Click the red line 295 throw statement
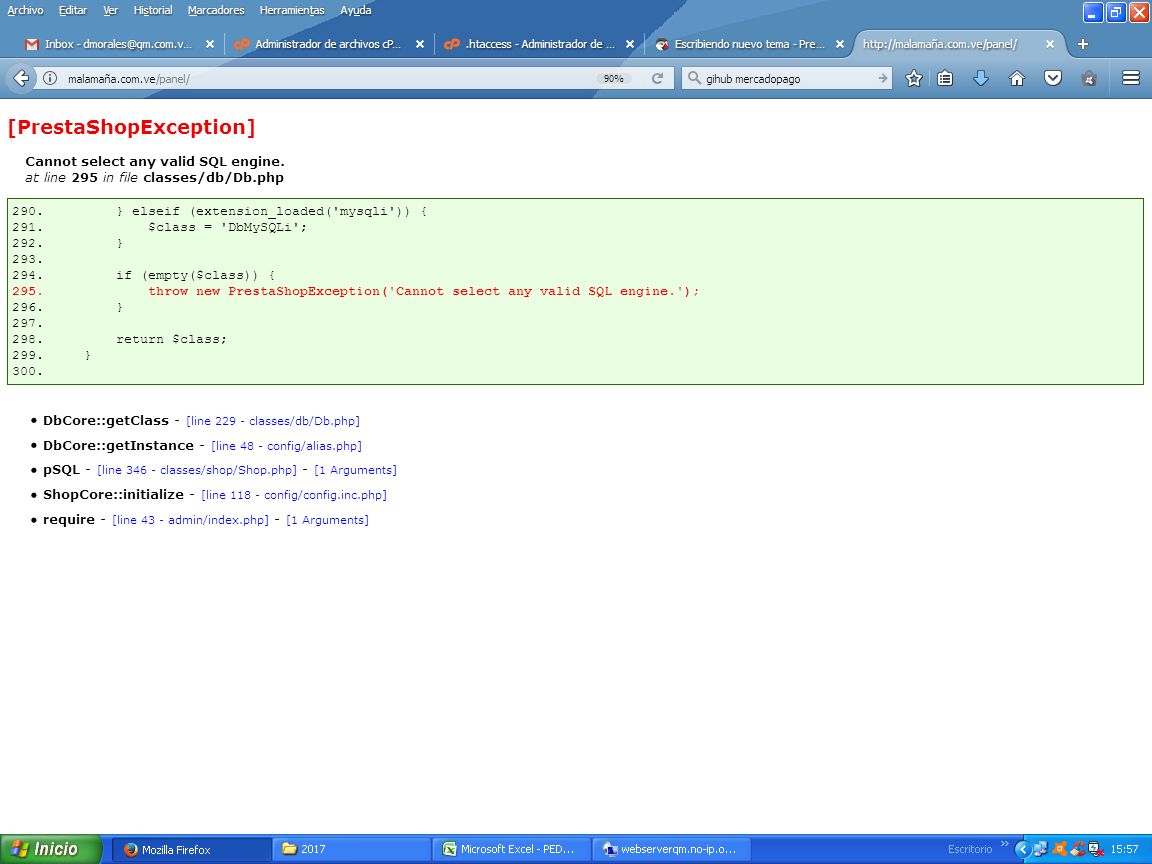 pyautogui.click(x=423, y=292)
